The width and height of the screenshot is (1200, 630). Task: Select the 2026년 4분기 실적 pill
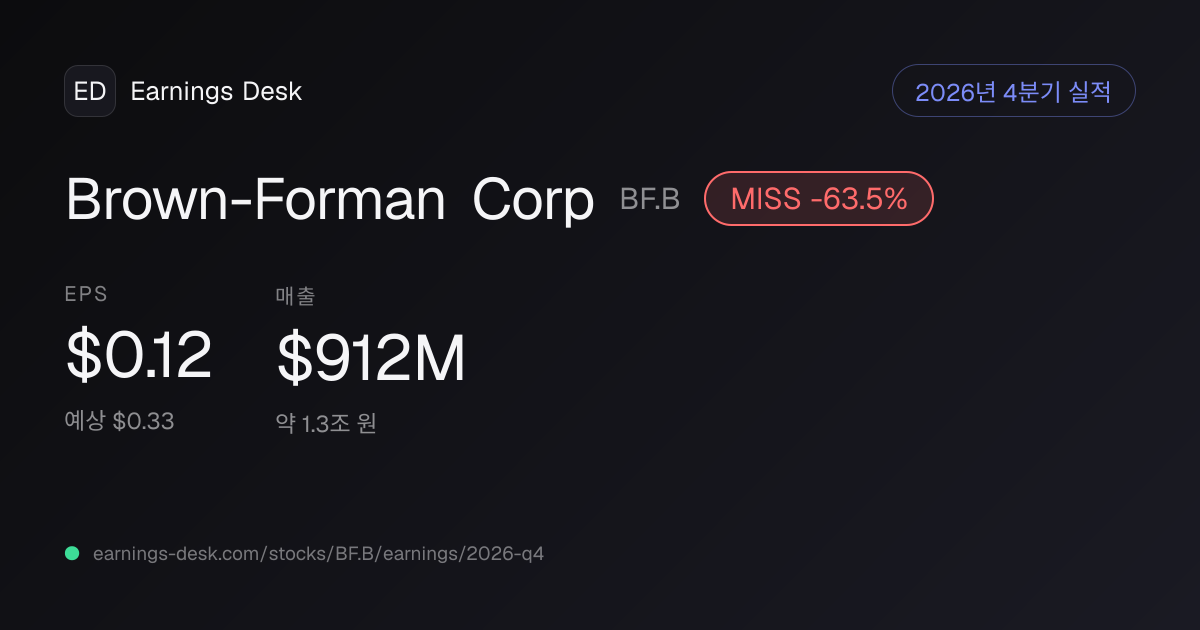point(1013,91)
